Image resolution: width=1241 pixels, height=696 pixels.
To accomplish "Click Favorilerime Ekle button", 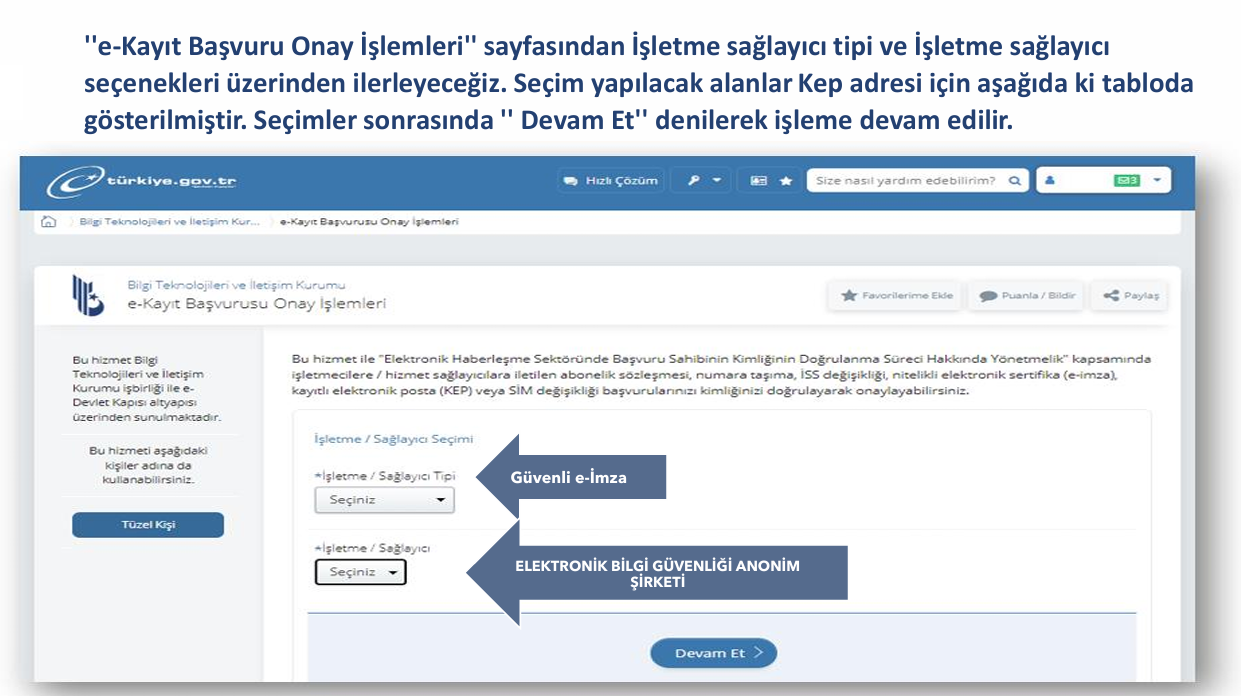I will point(897,296).
